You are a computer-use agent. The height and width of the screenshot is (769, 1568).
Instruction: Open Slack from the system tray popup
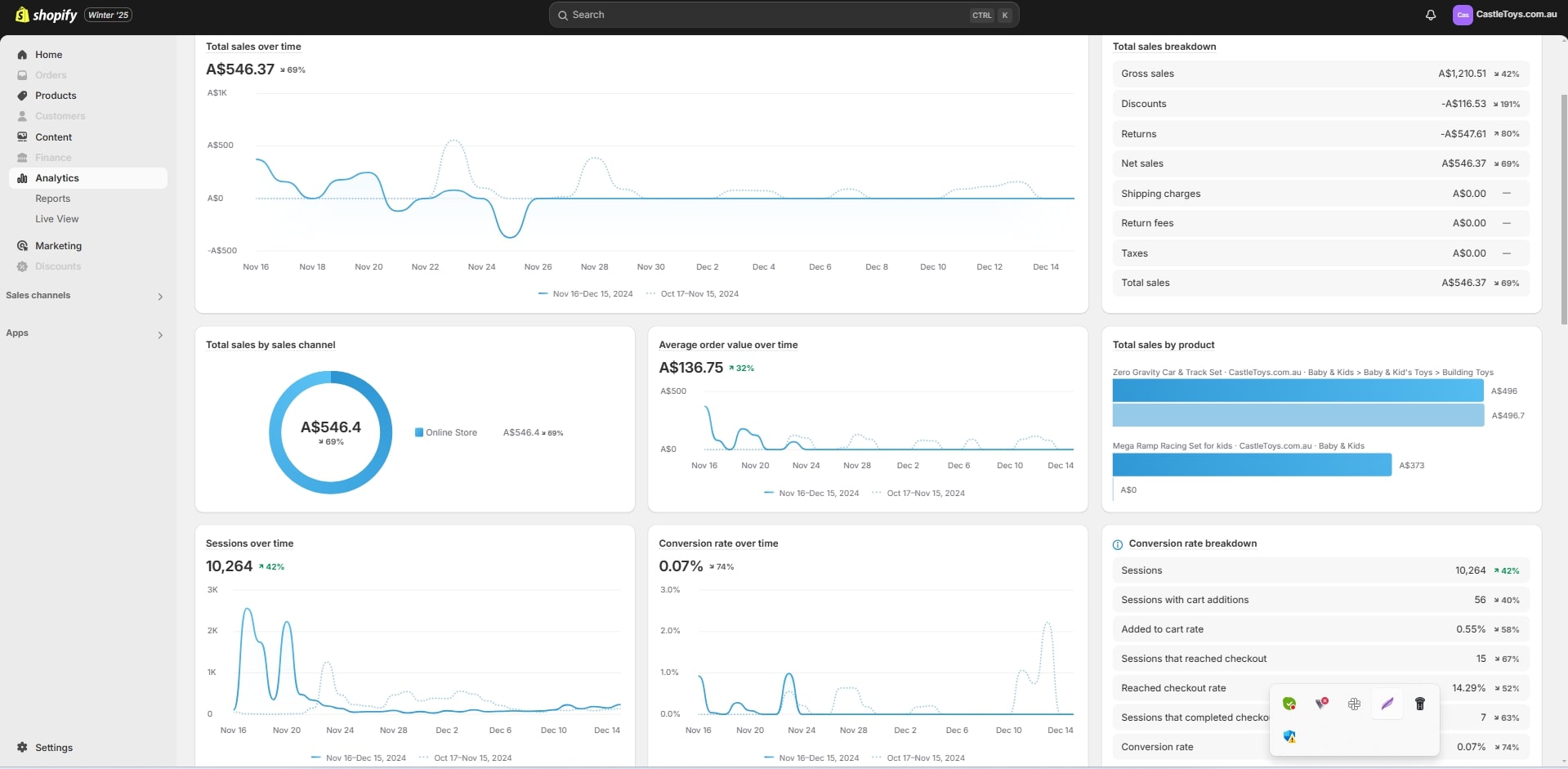1354,704
